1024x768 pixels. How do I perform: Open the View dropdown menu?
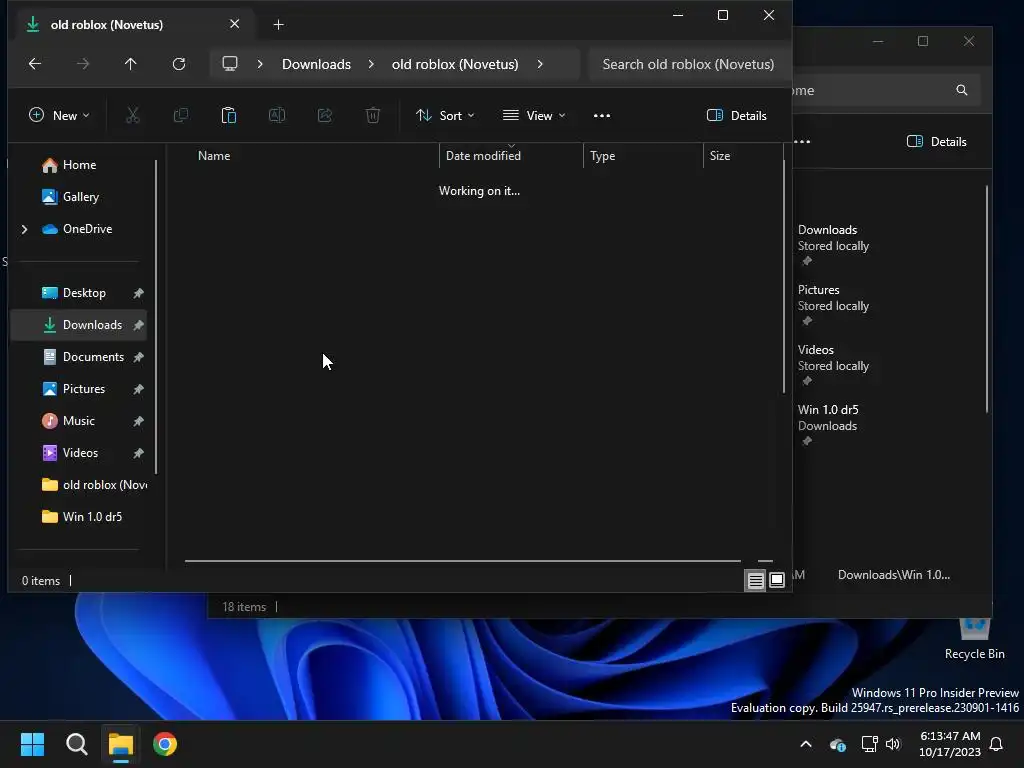(x=534, y=116)
